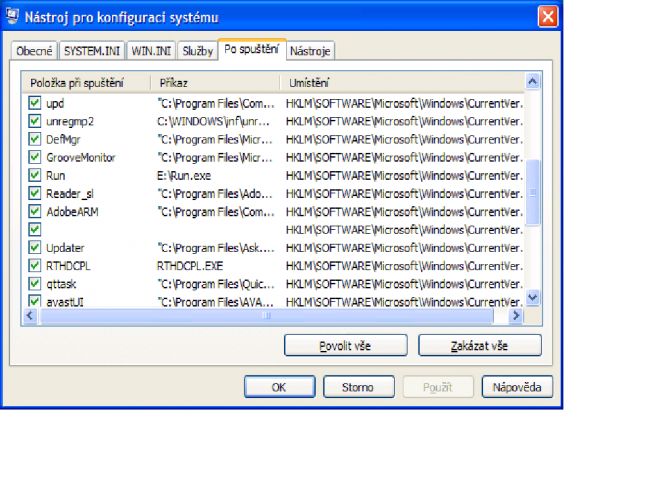
Task: Click the AdobeARM item name
Action: click(72, 212)
